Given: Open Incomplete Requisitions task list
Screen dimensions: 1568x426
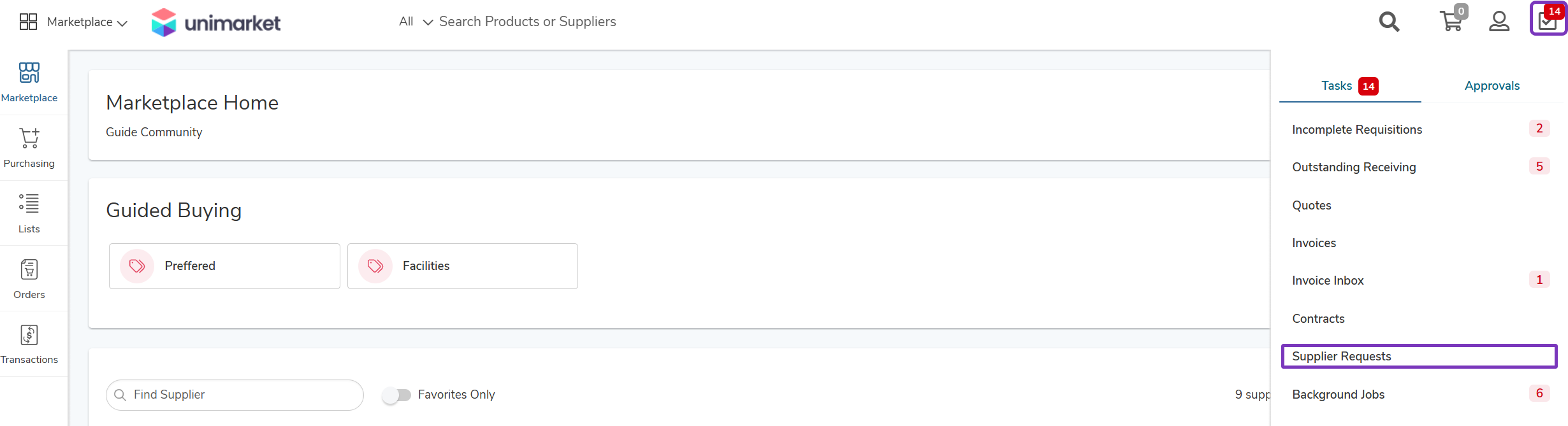Looking at the screenshot, I should 1419,129.
